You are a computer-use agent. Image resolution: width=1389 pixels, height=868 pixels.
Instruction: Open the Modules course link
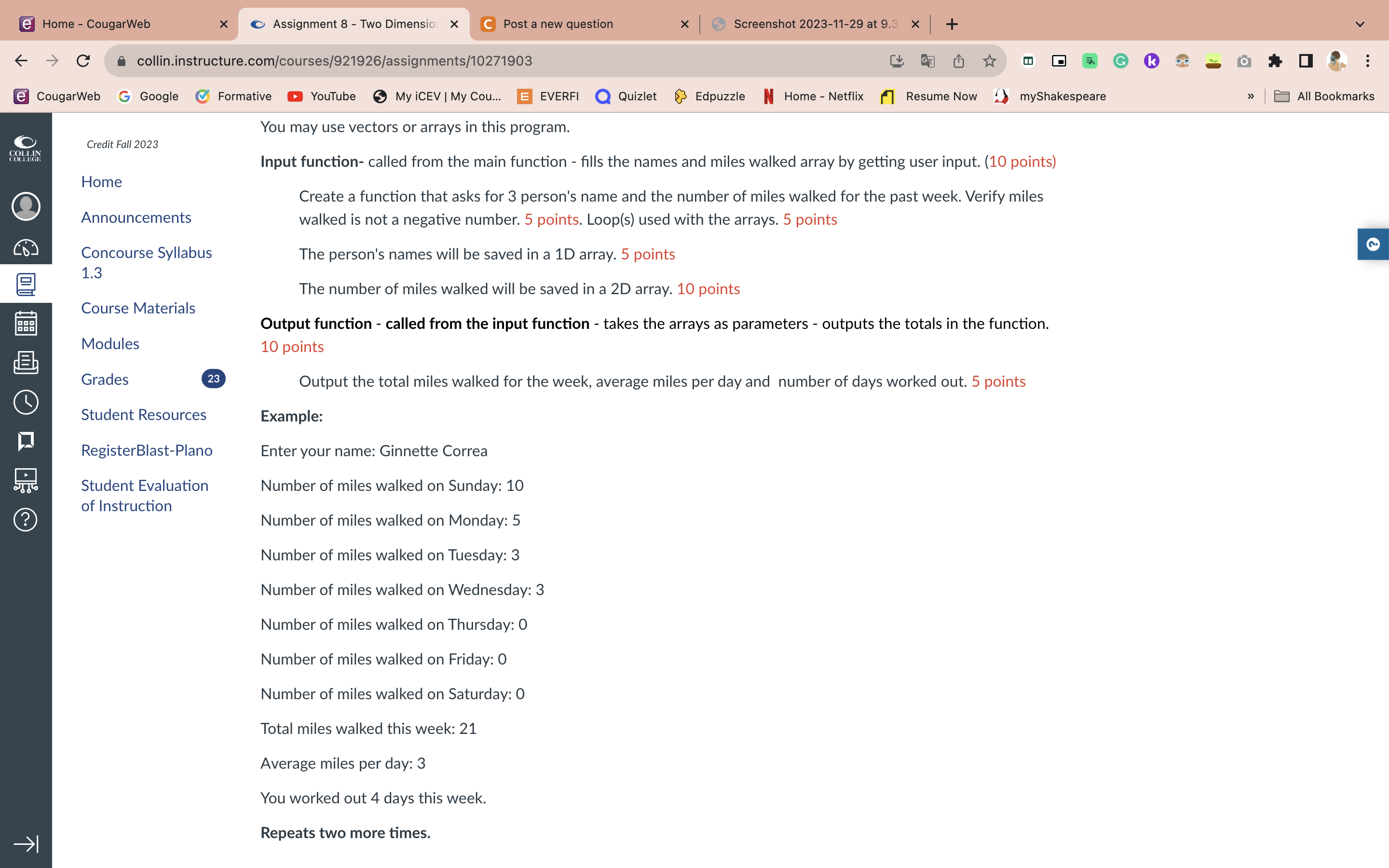[x=110, y=343]
